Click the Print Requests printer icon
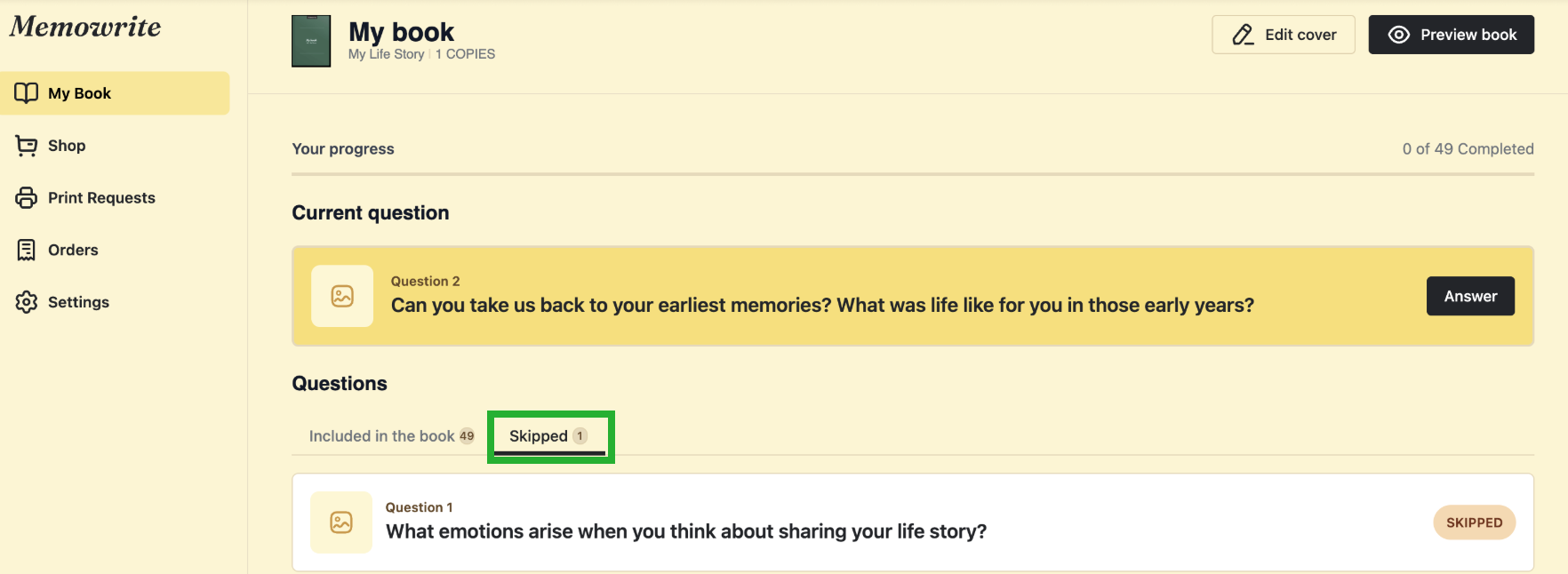 (27, 197)
